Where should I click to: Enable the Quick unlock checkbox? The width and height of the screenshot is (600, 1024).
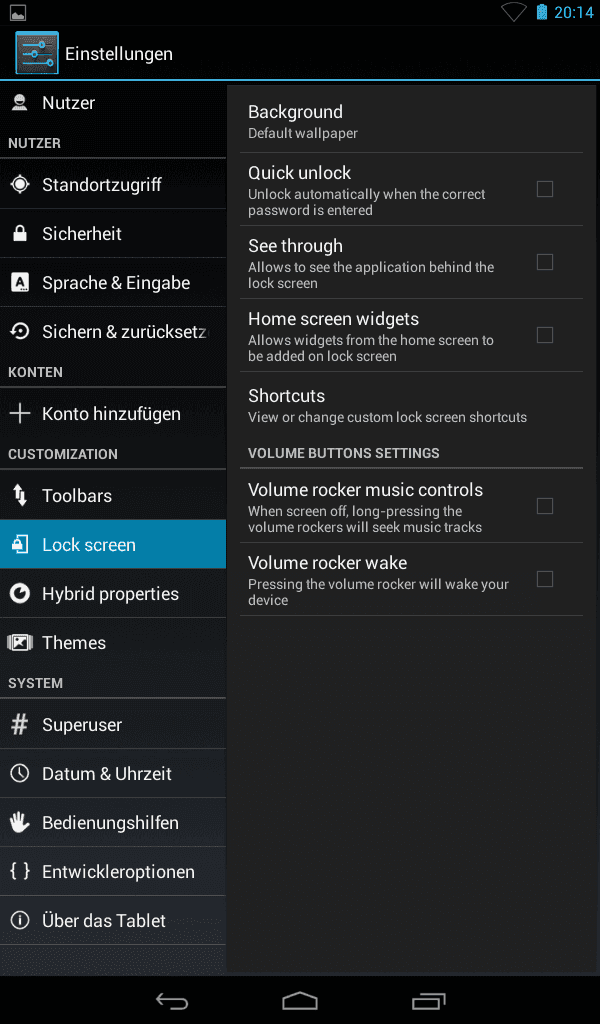(545, 189)
